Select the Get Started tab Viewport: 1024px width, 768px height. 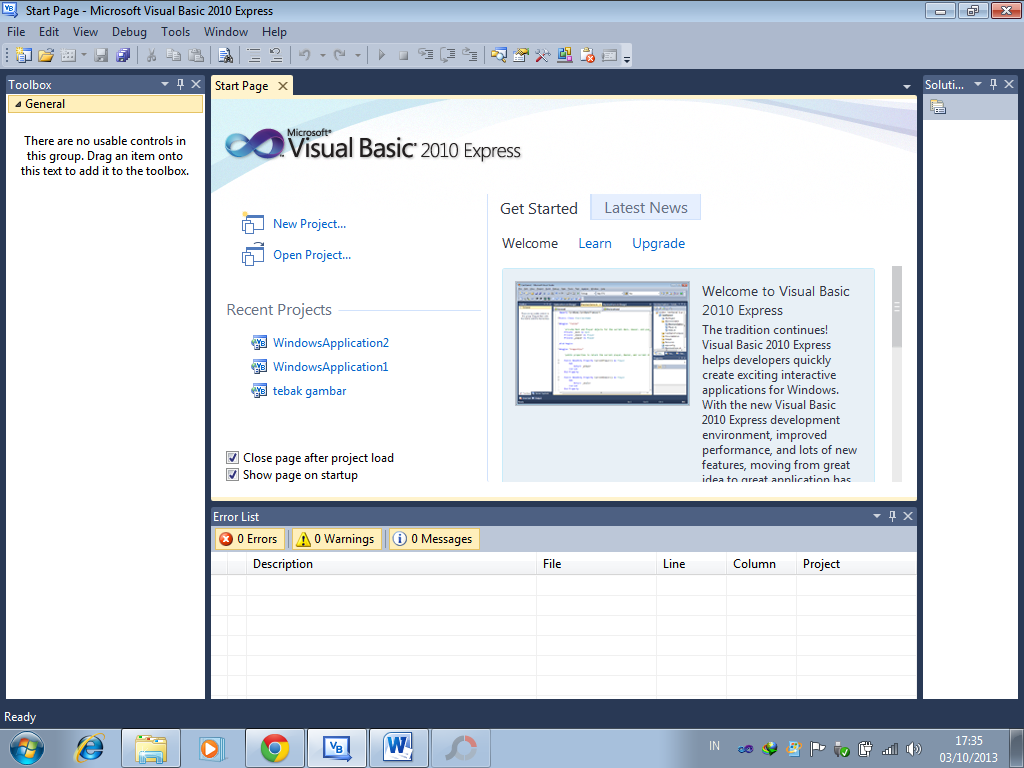[x=539, y=208]
